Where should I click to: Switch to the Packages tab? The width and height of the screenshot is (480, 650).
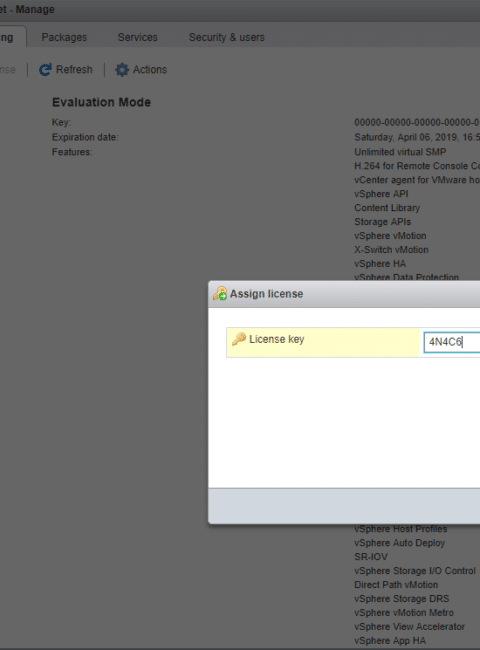click(x=64, y=37)
